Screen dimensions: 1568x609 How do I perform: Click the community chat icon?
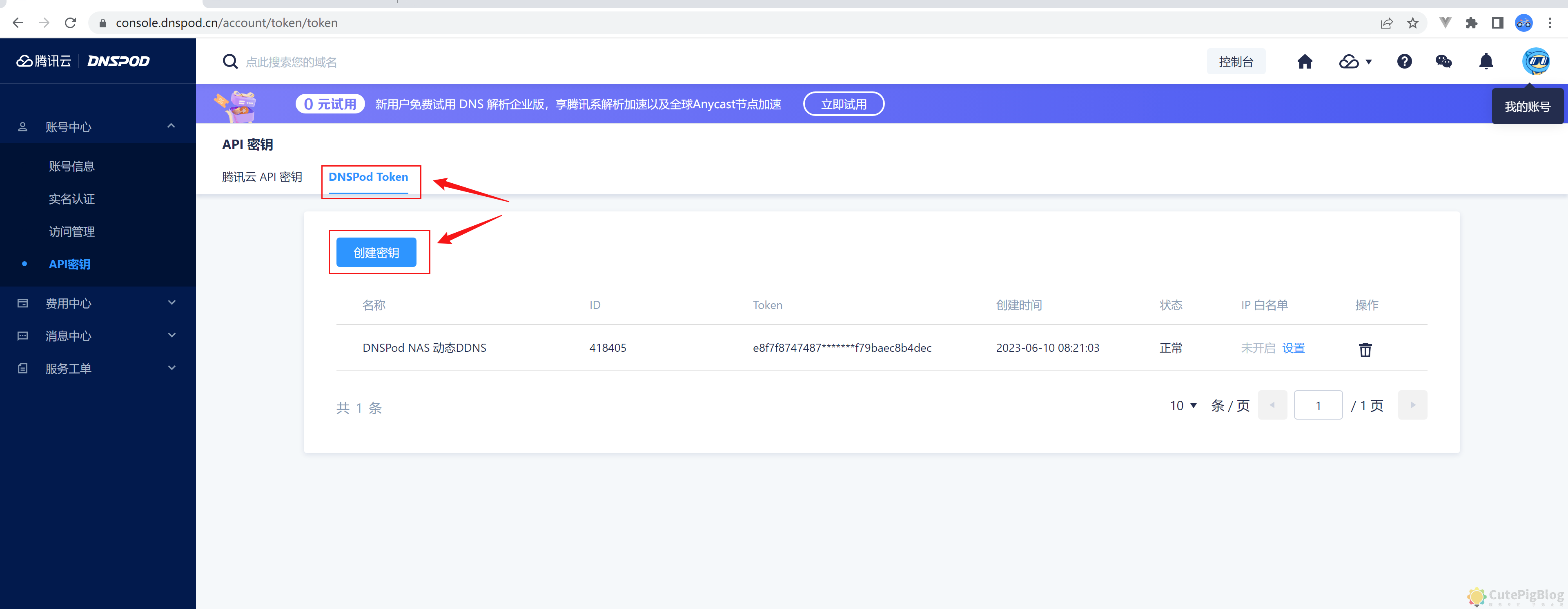tap(1444, 62)
